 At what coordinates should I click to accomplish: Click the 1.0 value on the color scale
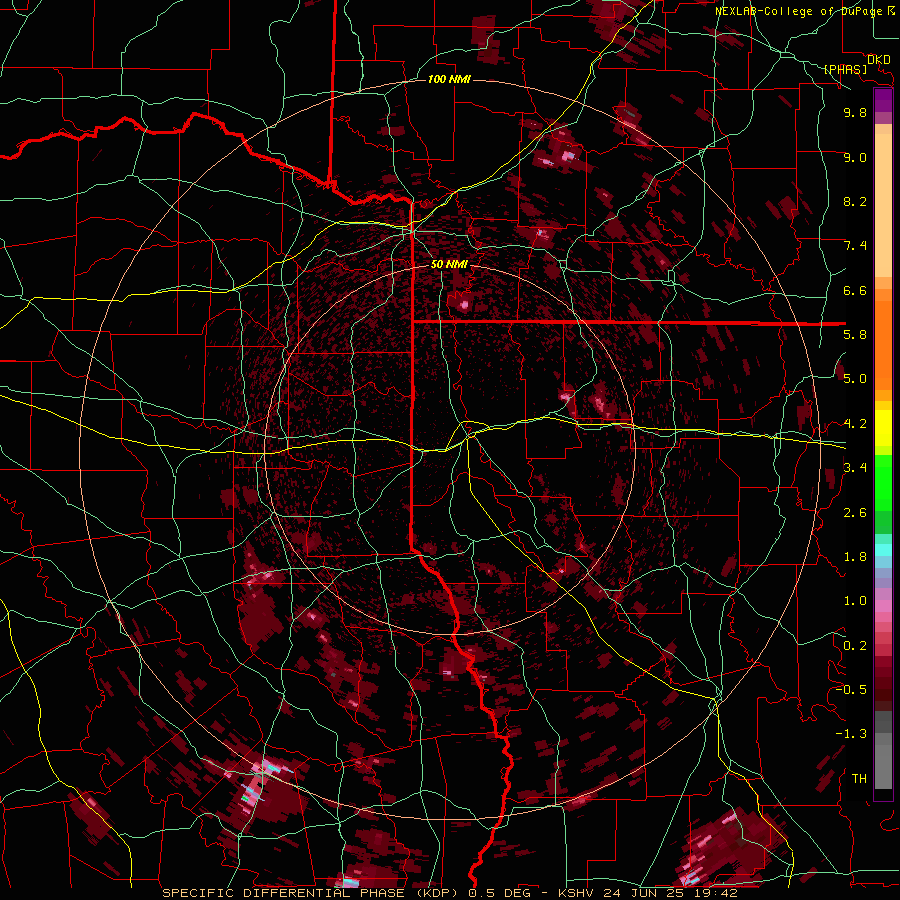(855, 601)
